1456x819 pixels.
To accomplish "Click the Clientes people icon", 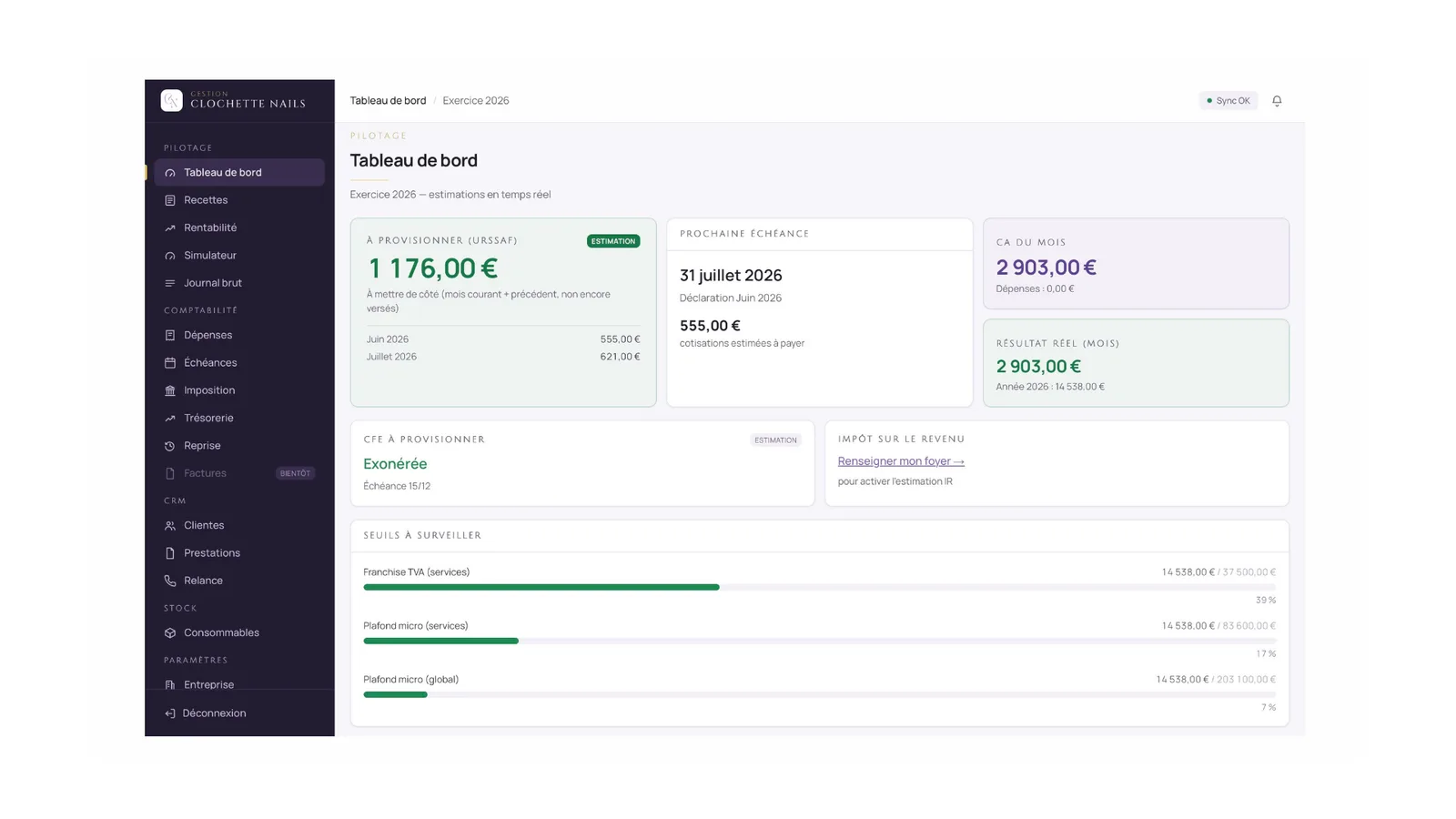I will (170, 526).
